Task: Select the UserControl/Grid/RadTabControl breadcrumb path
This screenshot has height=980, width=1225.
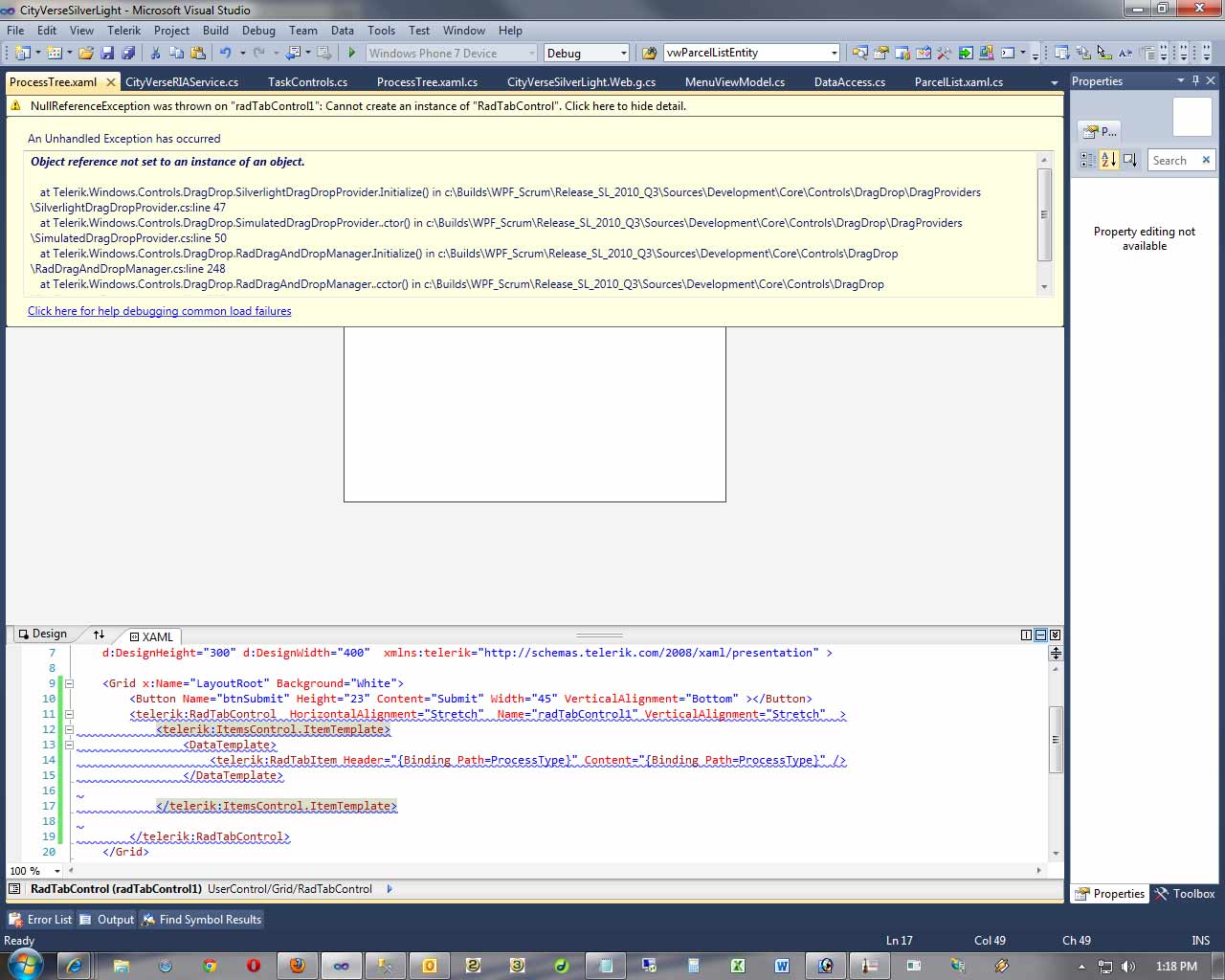Action: [289, 889]
